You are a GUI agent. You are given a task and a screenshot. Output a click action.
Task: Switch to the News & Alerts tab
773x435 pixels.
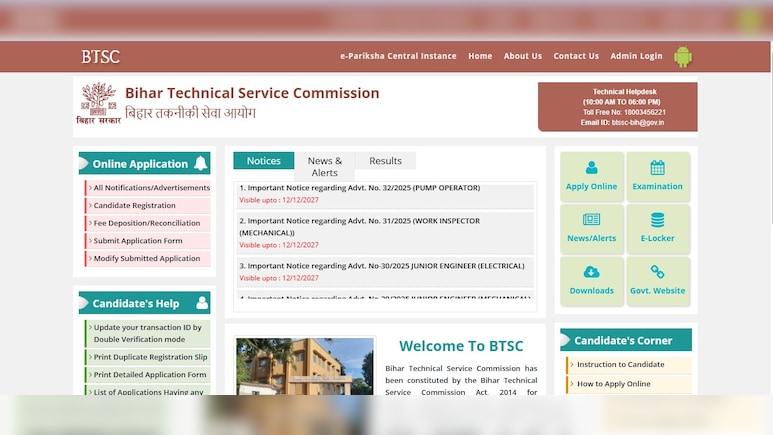pos(324,167)
